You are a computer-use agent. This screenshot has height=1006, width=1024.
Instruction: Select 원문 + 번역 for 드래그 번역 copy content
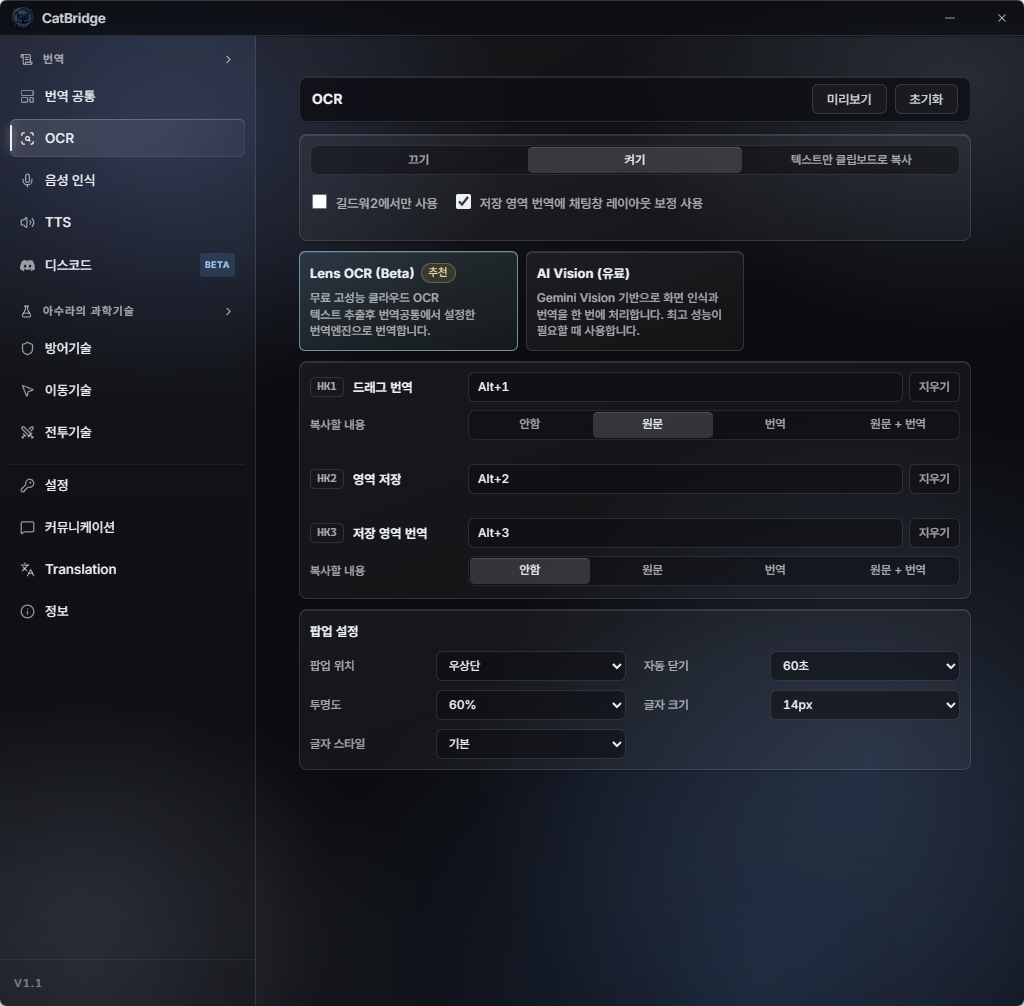[898, 425]
